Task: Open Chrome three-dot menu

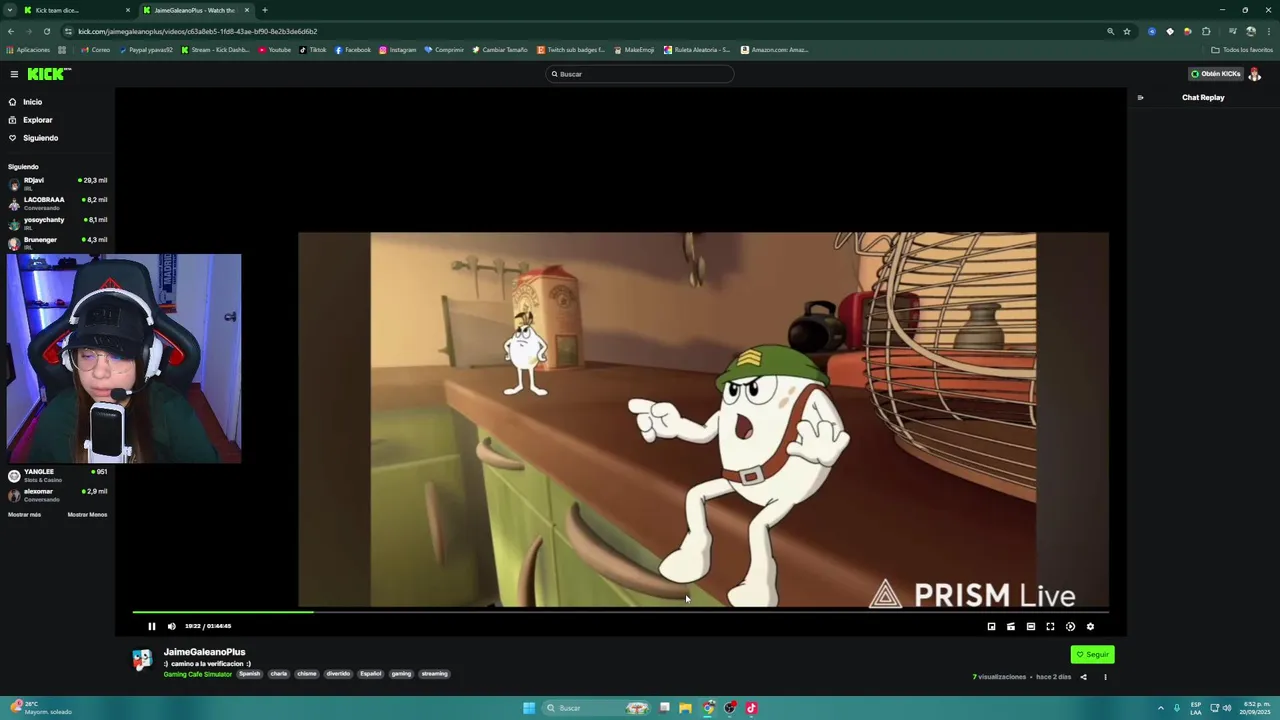Action: tap(1268, 31)
